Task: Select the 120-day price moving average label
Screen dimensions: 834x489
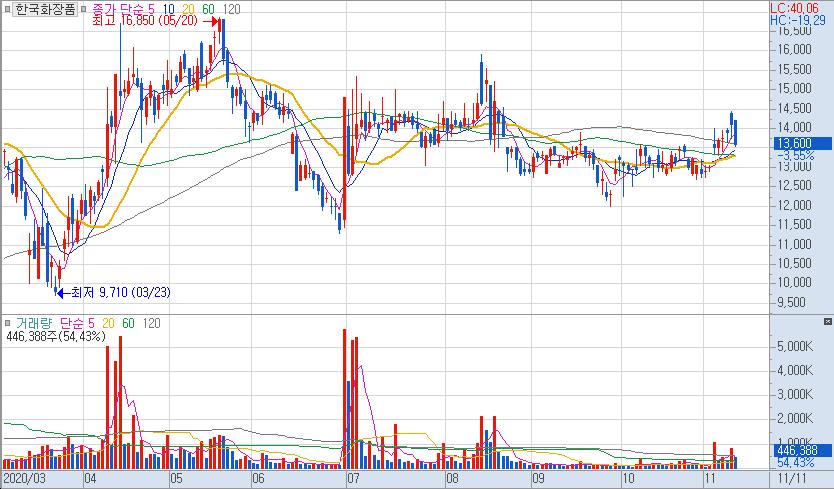Action: (x=231, y=9)
